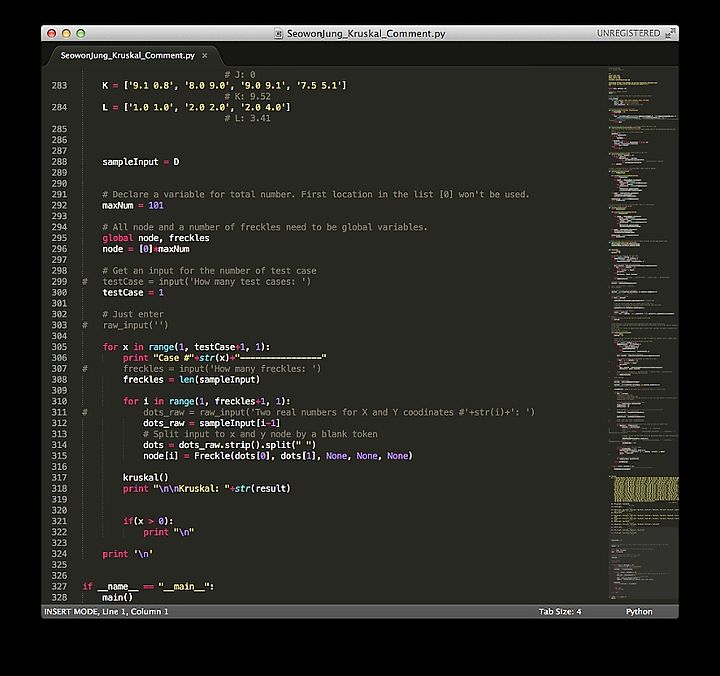Image resolution: width=720 pixels, height=676 pixels.
Task: Click line number 292 in the gutter
Action: (x=59, y=205)
